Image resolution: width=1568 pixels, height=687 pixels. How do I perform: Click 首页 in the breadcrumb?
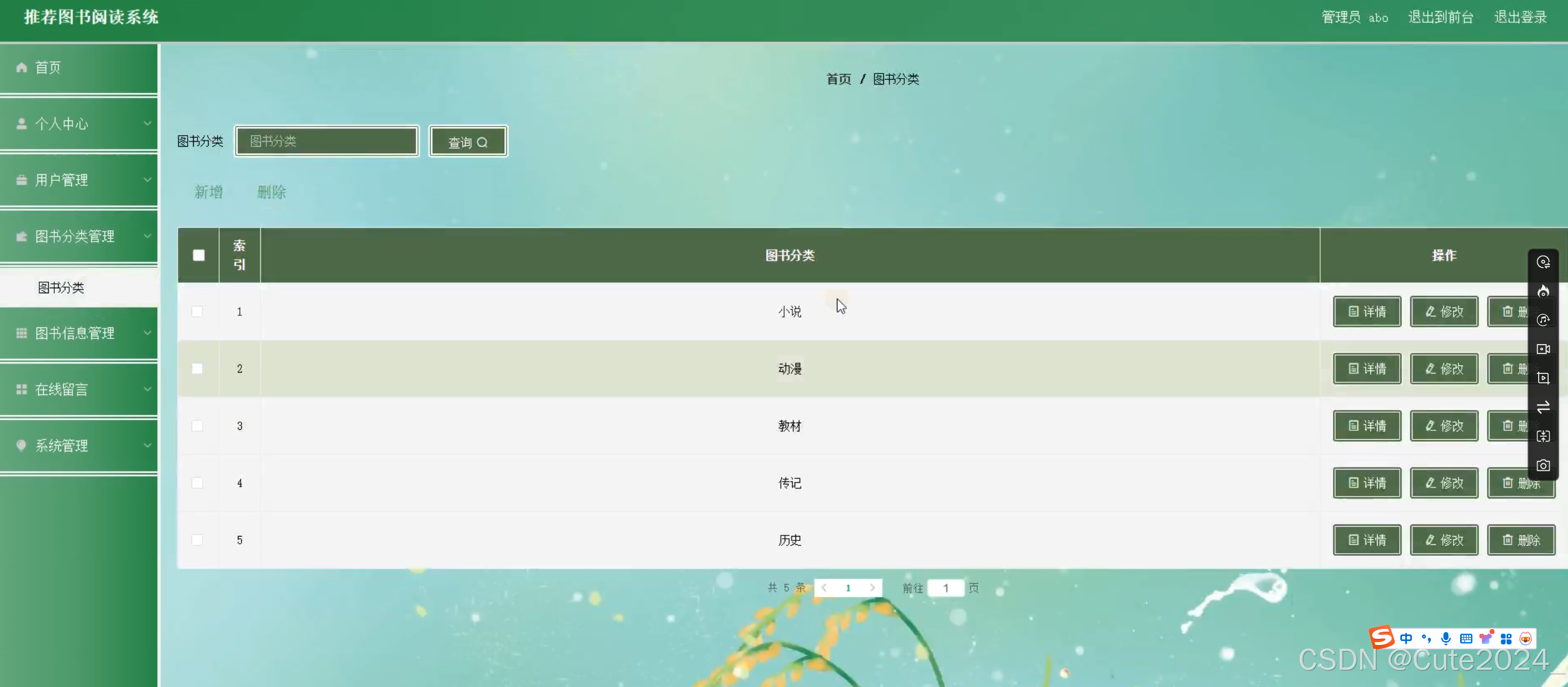tap(839, 79)
